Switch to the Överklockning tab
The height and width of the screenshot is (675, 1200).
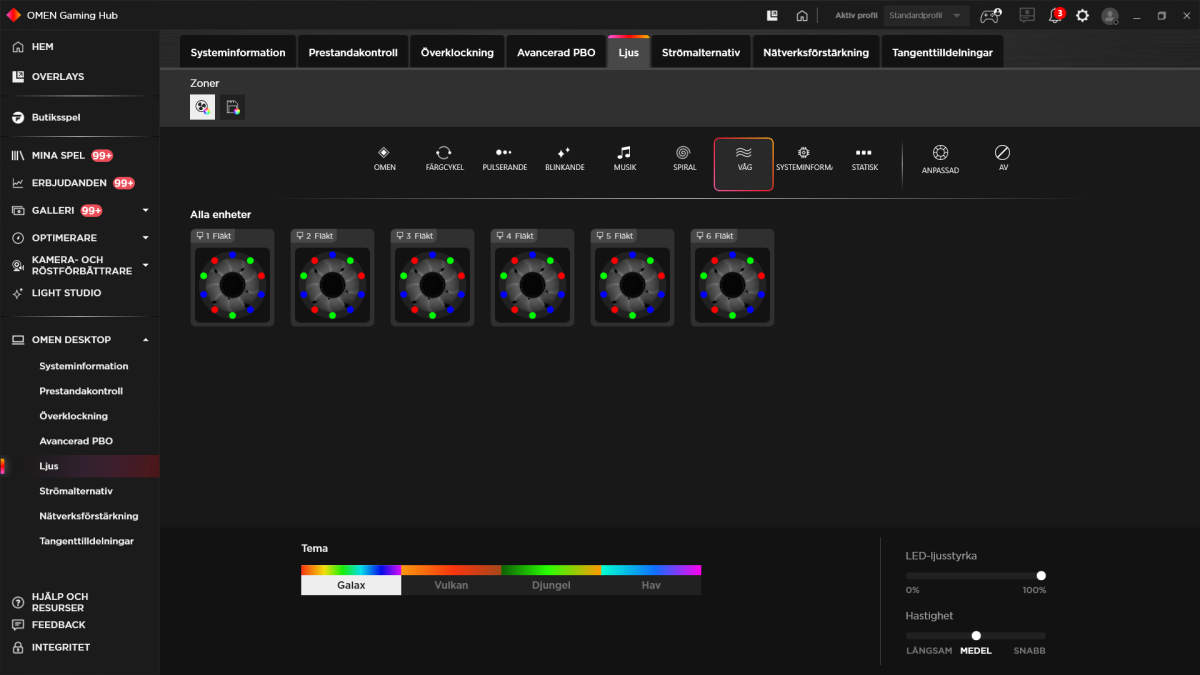pos(457,51)
